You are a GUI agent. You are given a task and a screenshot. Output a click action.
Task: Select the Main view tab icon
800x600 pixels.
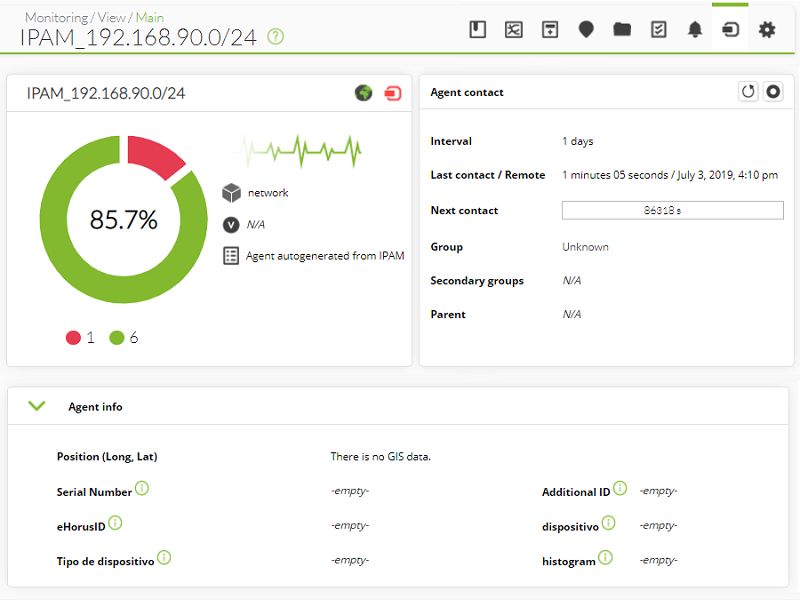[x=730, y=30]
